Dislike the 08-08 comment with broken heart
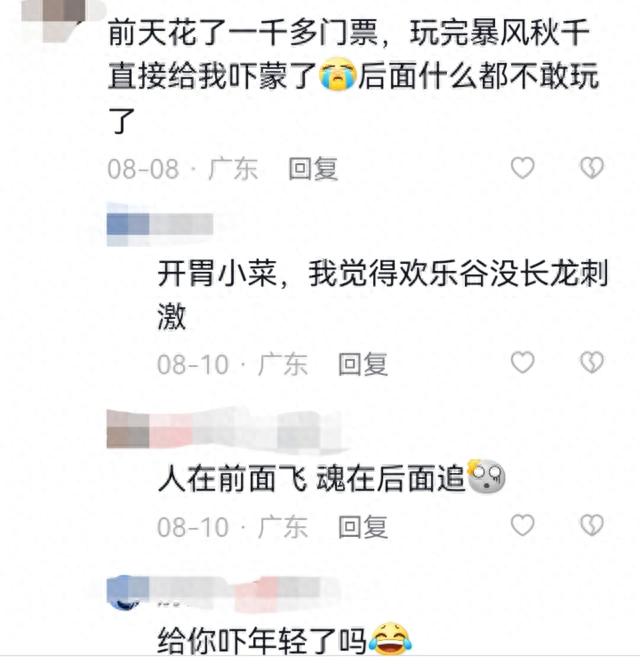This screenshot has height=664, width=640. coord(592,168)
